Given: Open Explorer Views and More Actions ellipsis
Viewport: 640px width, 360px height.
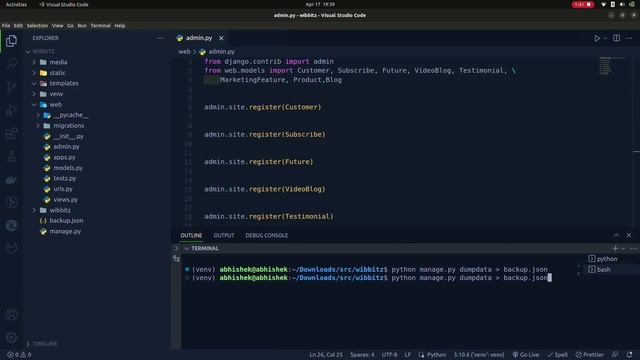Looking at the screenshot, I should click(x=160, y=38).
